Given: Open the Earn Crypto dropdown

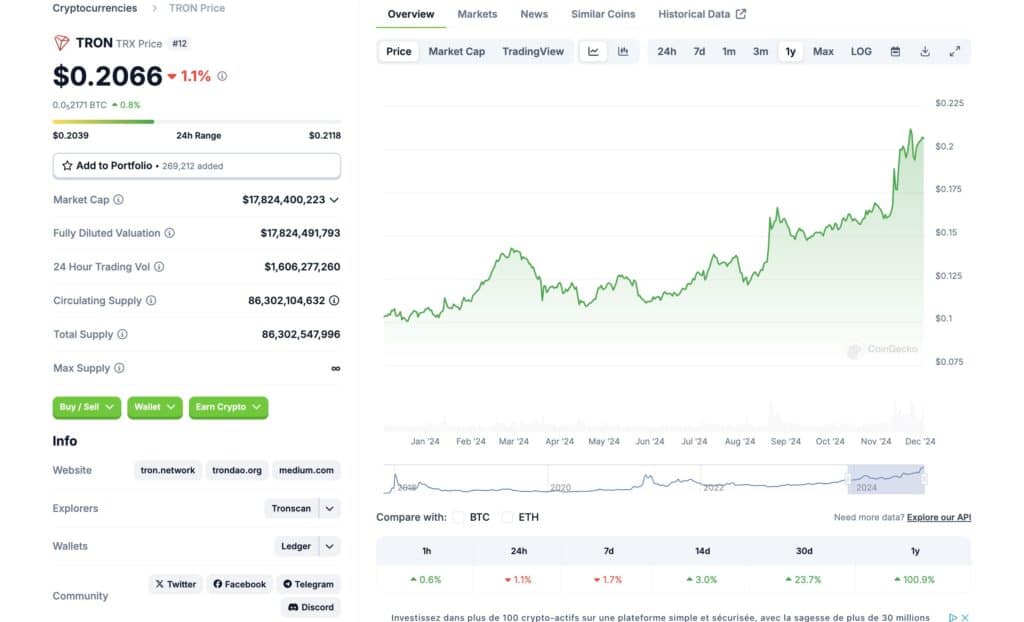Looking at the screenshot, I should (x=228, y=407).
